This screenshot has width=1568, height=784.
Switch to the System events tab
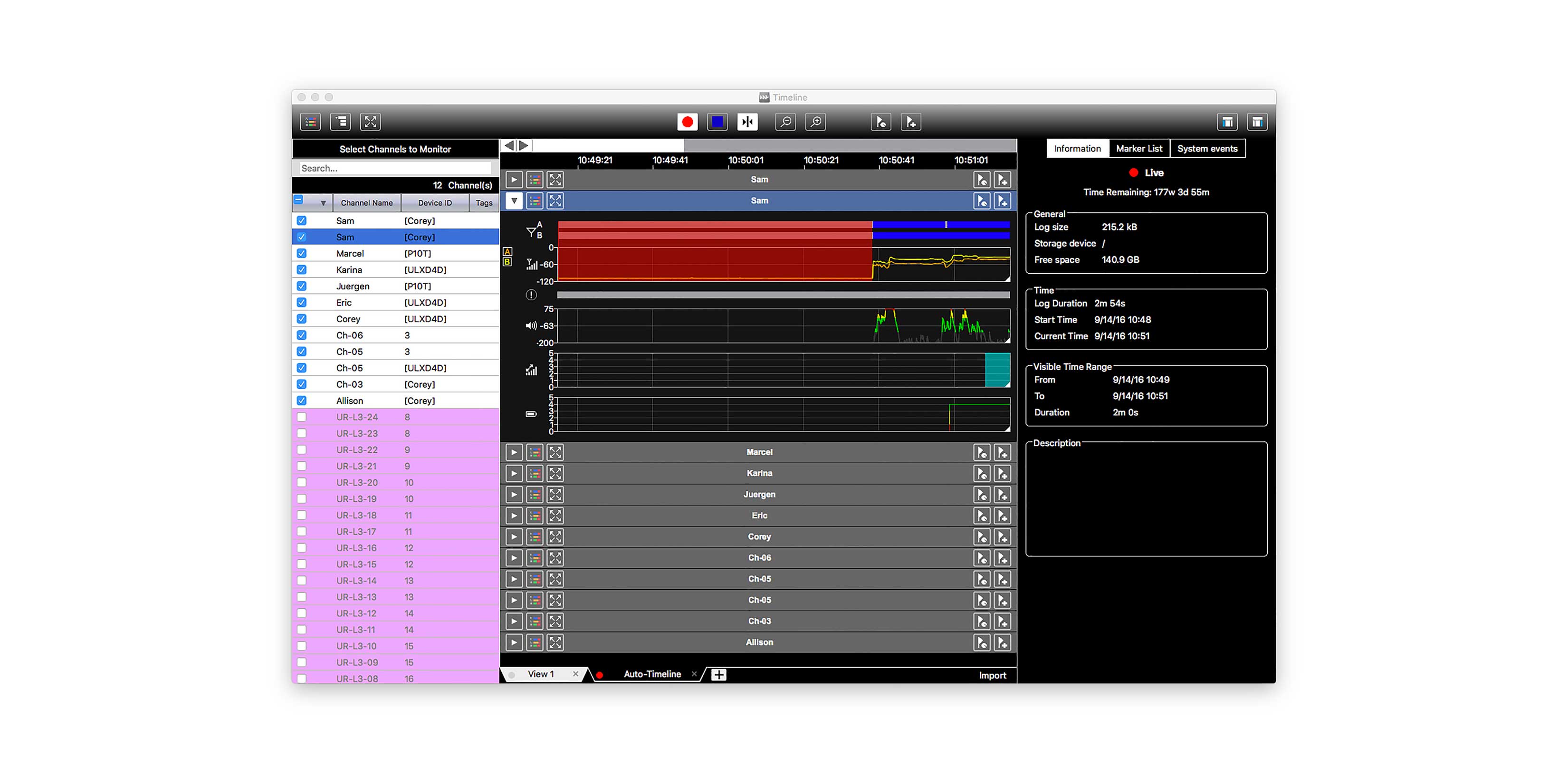1207,149
